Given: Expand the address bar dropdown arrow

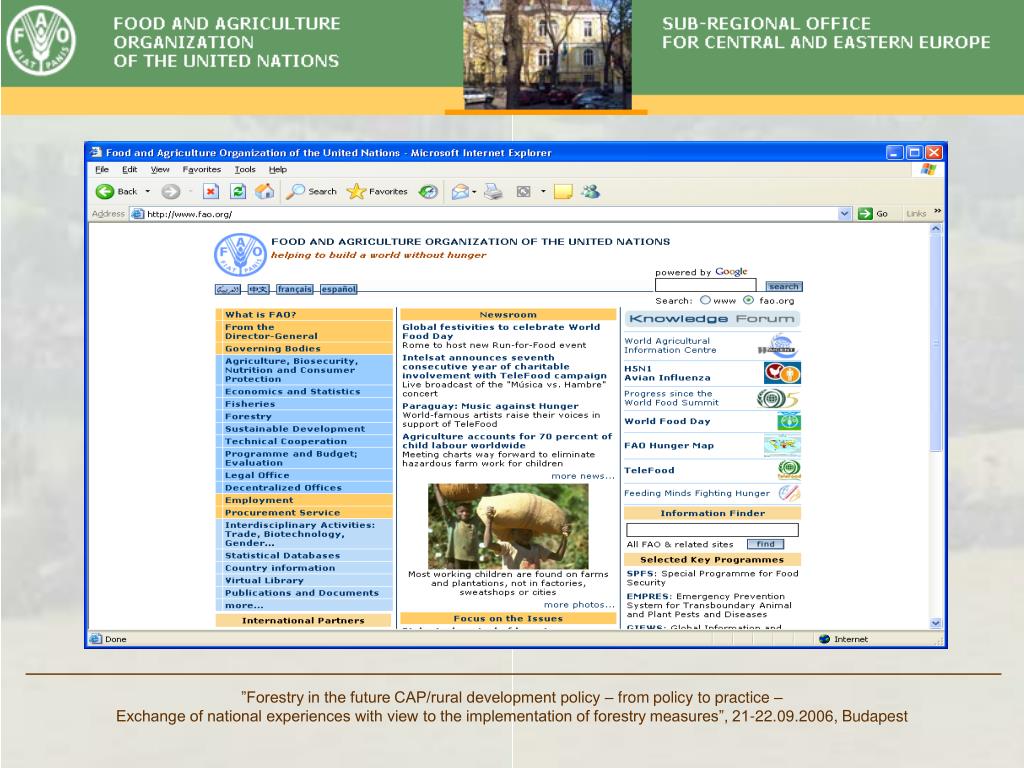Looking at the screenshot, I should pyautogui.click(x=844, y=214).
